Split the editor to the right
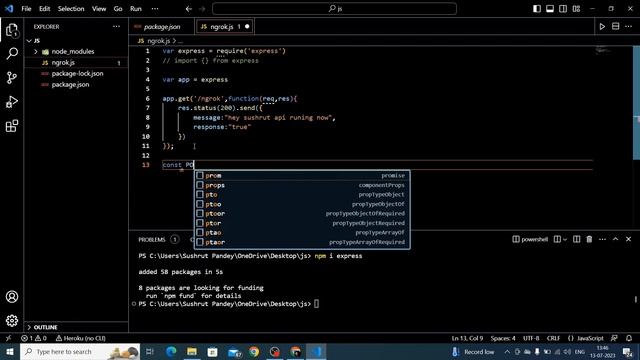The height and width of the screenshot is (360, 640). pos(616,27)
